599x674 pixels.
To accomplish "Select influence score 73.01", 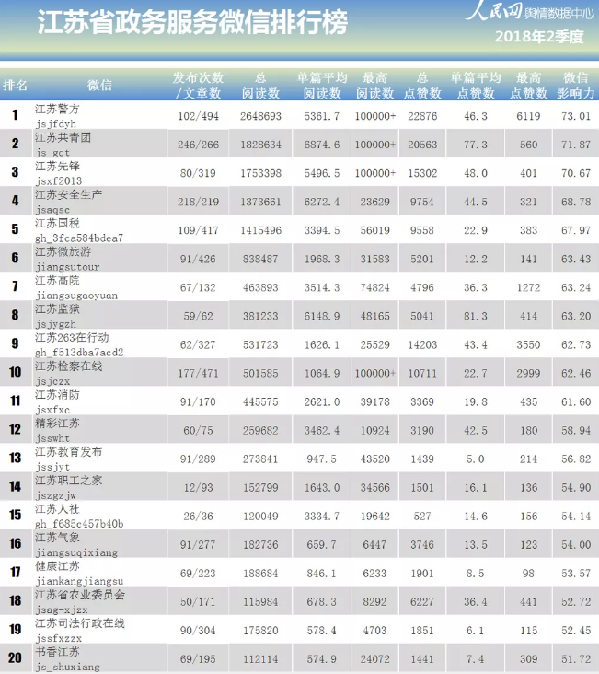I will coord(575,116).
